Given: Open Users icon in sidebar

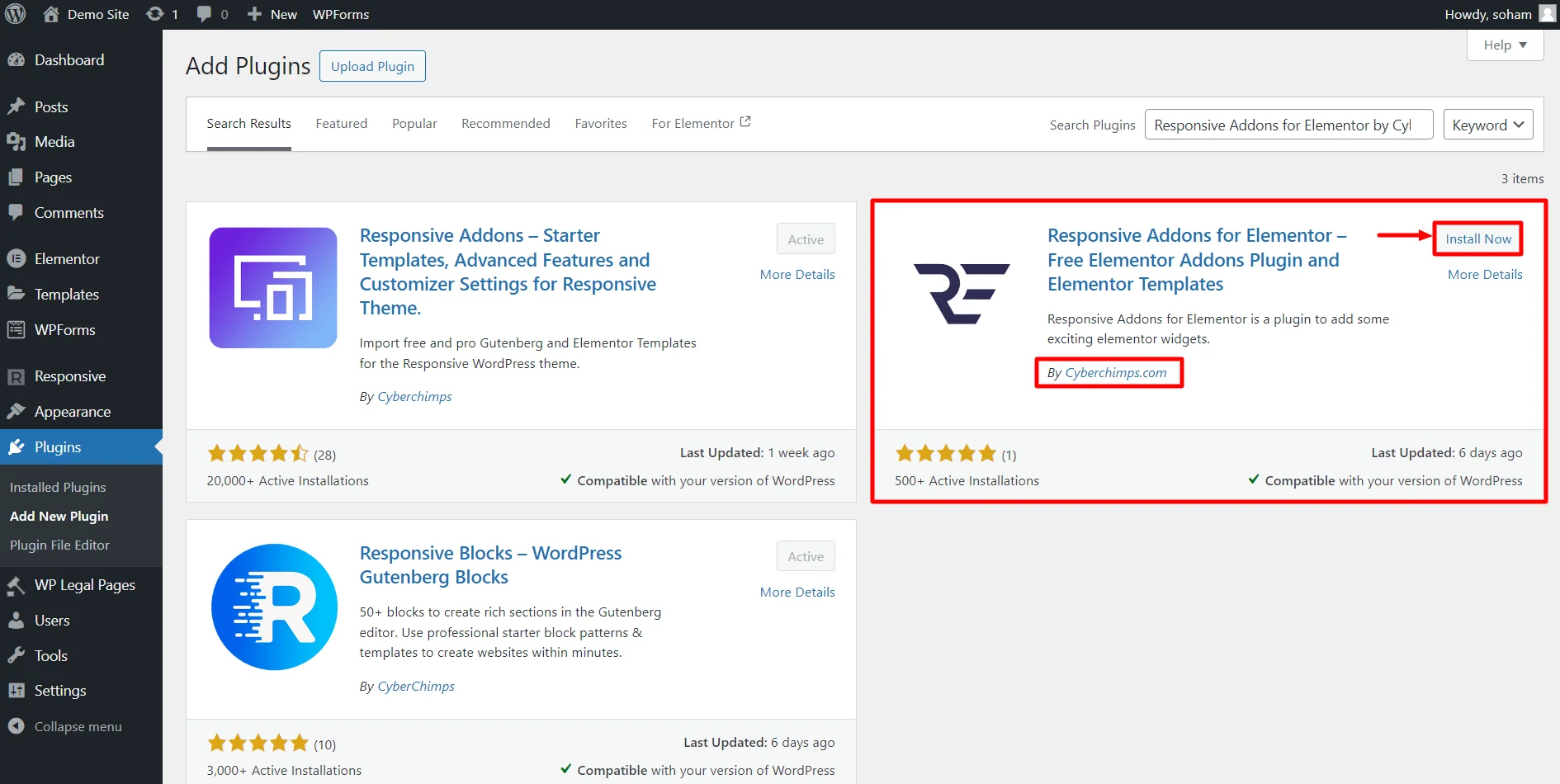Looking at the screenshot, I should click(16, 621).
